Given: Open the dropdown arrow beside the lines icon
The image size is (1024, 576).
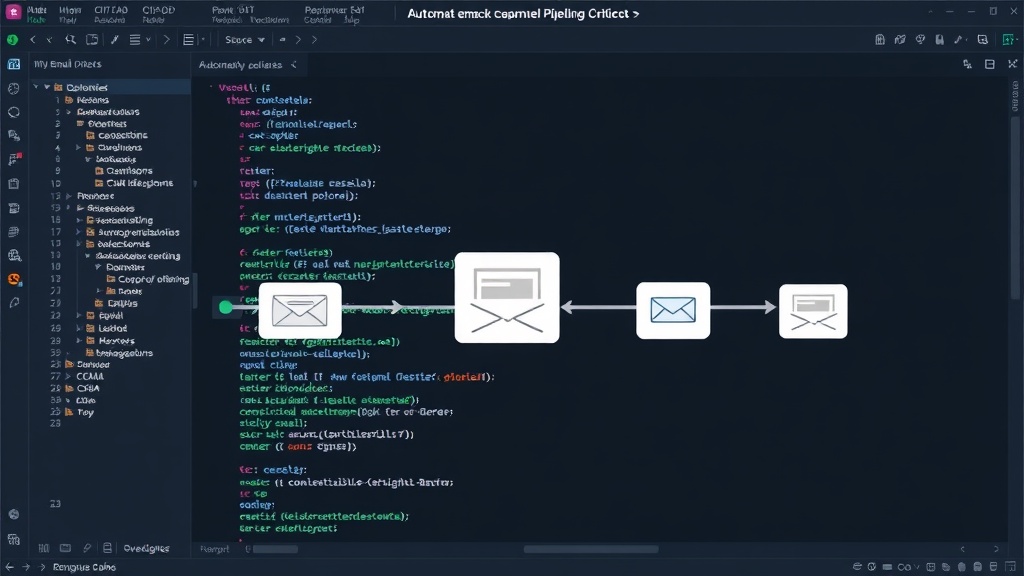Looking at the screenshot, I should tap(148, 40).
